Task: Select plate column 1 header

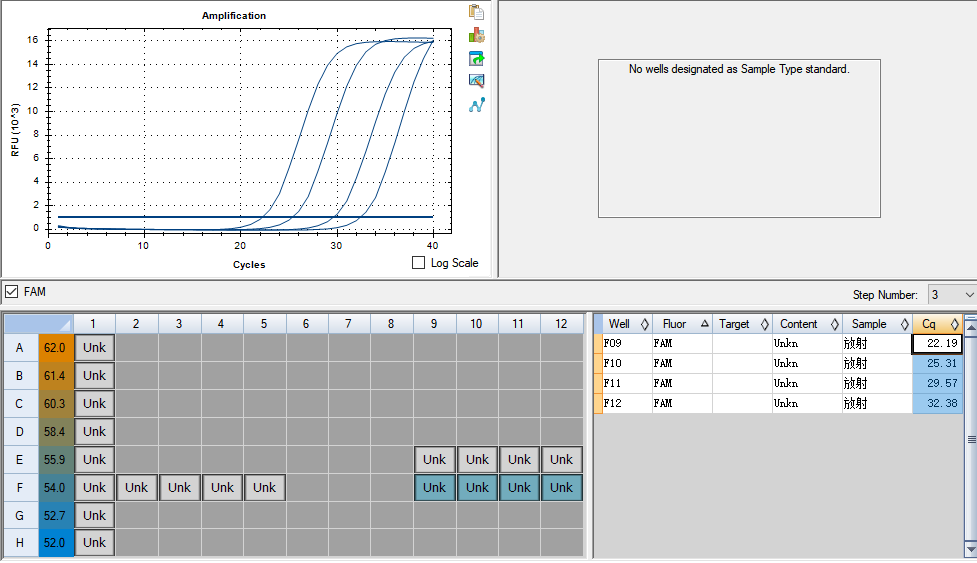Action: click(93, 324)
